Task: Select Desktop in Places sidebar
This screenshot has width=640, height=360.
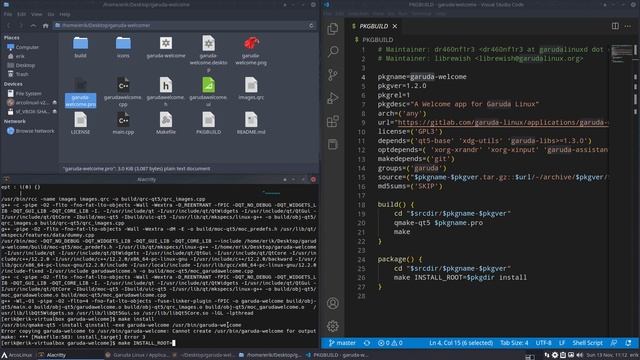Action: 21,65
